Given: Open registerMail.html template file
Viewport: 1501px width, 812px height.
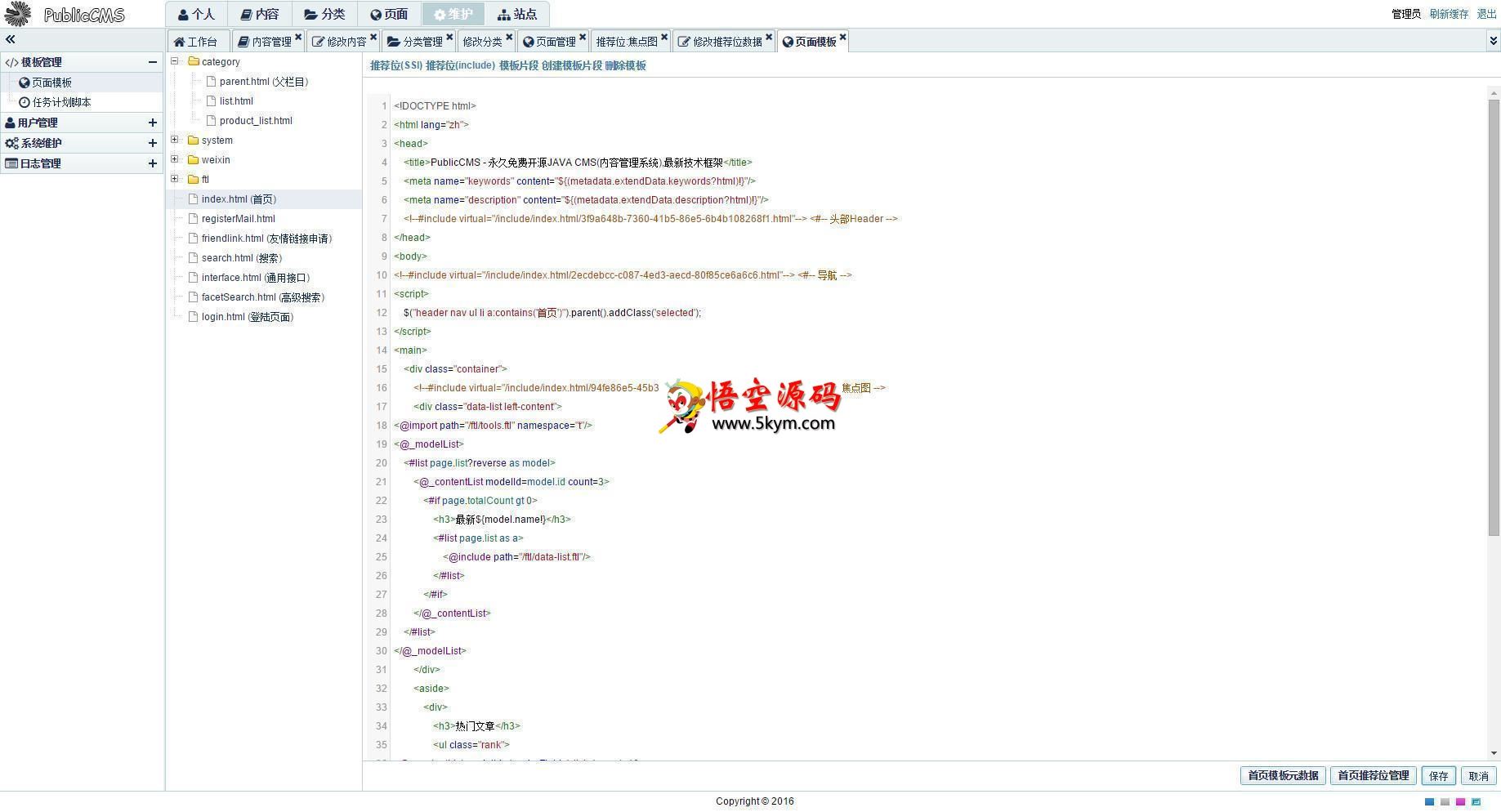Looking at the screenshot, I should click(238, 219).
